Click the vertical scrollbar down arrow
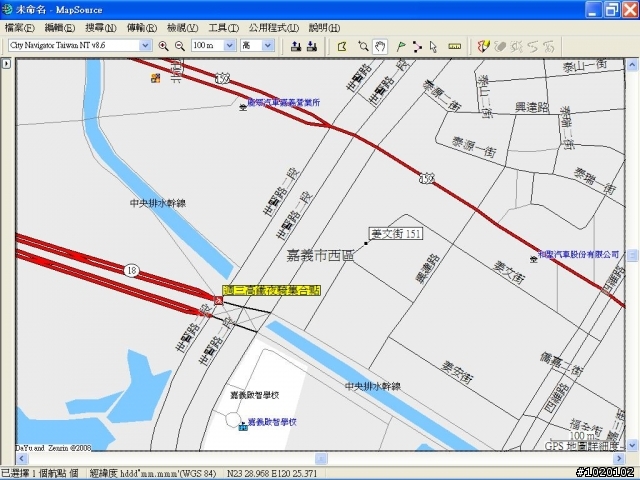 coord(632,444)
